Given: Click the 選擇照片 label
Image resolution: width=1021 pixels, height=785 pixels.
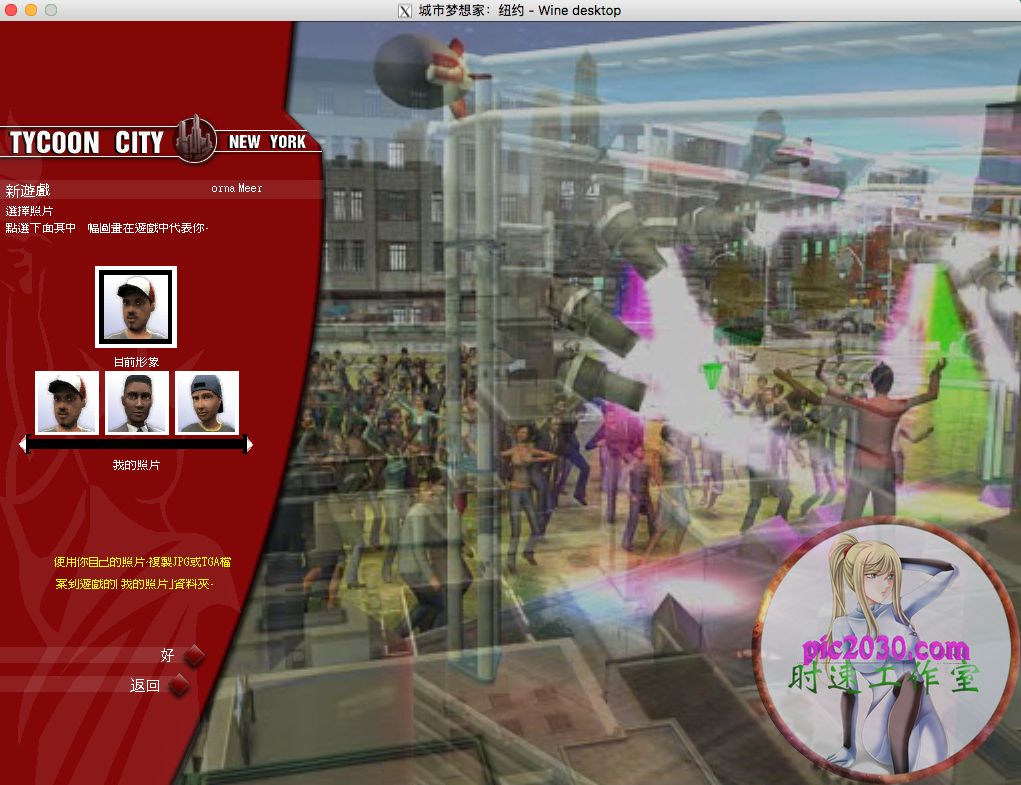Looking at the screenshot, I should click(x=29, y=211).
